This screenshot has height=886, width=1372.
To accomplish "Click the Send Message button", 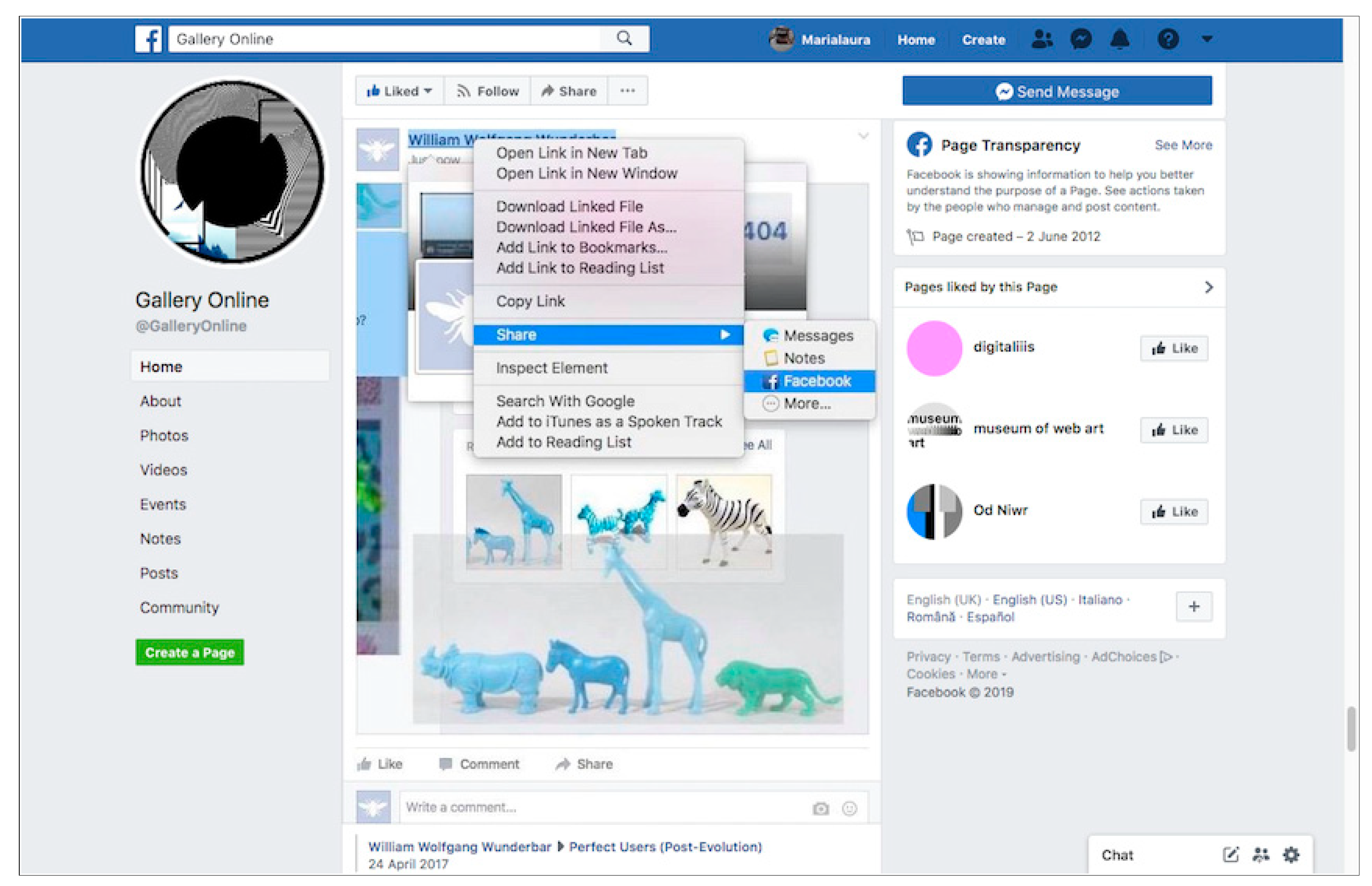I will pos(1057,92).
